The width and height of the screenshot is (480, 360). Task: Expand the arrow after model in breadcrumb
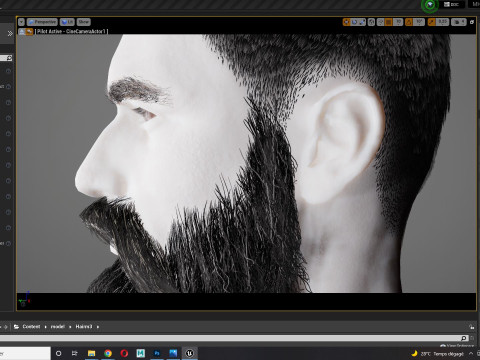pos(70,327)
